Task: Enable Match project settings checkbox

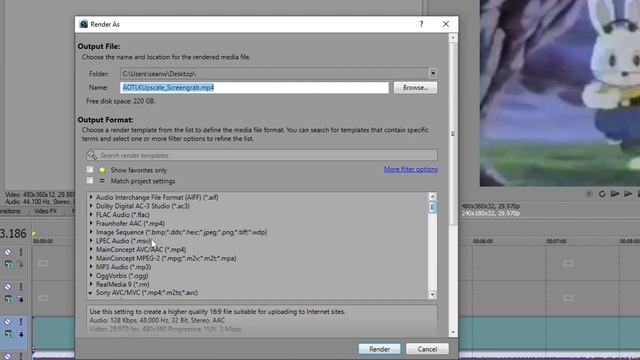Action: (90, 180)
